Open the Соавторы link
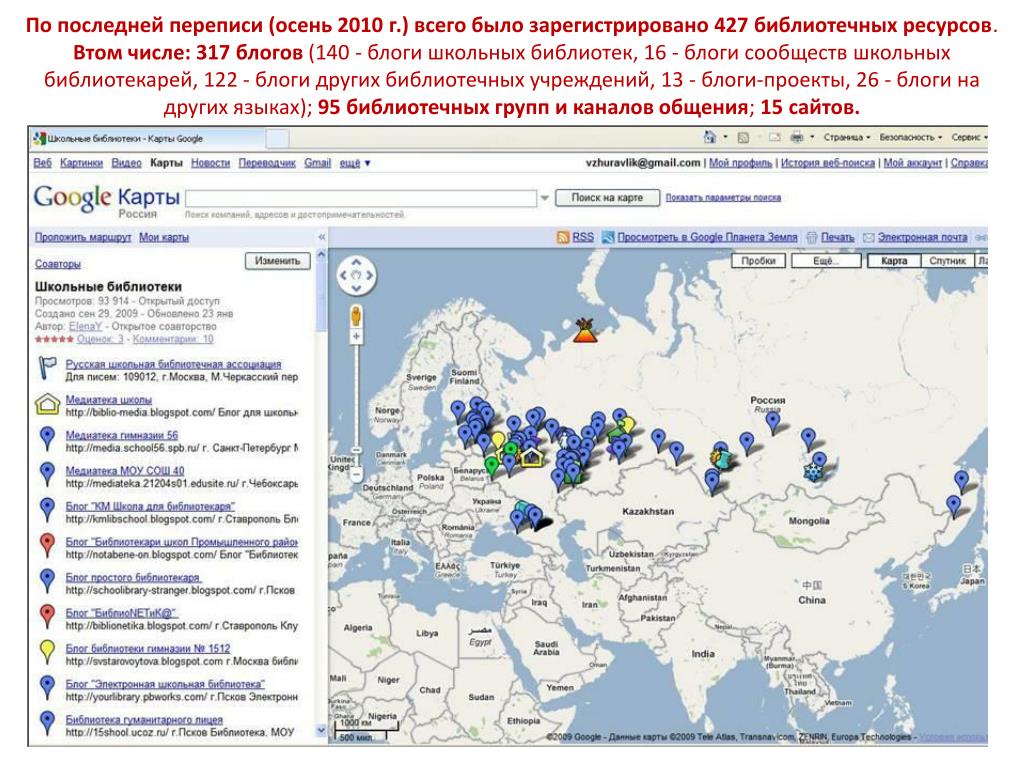This screenshot has height=768, width=1024. pyautogui.click(x=57, y=264)
